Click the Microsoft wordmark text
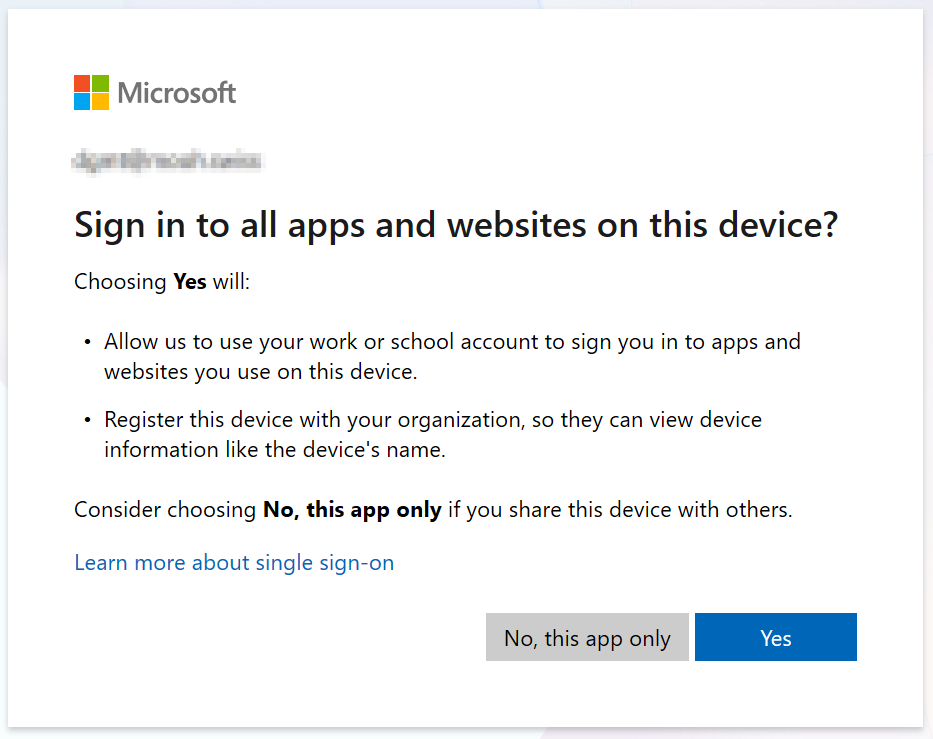This screenshot has height=739, width=933. tap(177, 93)
